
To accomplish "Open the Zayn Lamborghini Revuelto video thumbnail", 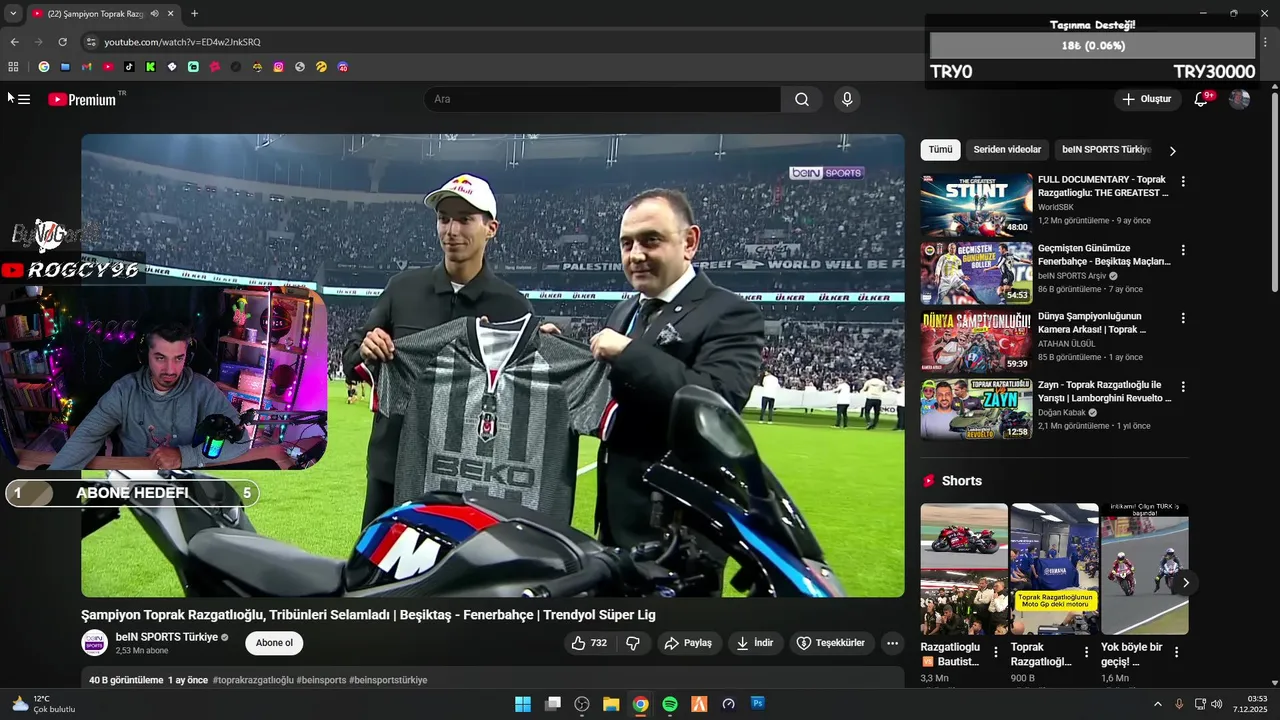I will point(976,409).
